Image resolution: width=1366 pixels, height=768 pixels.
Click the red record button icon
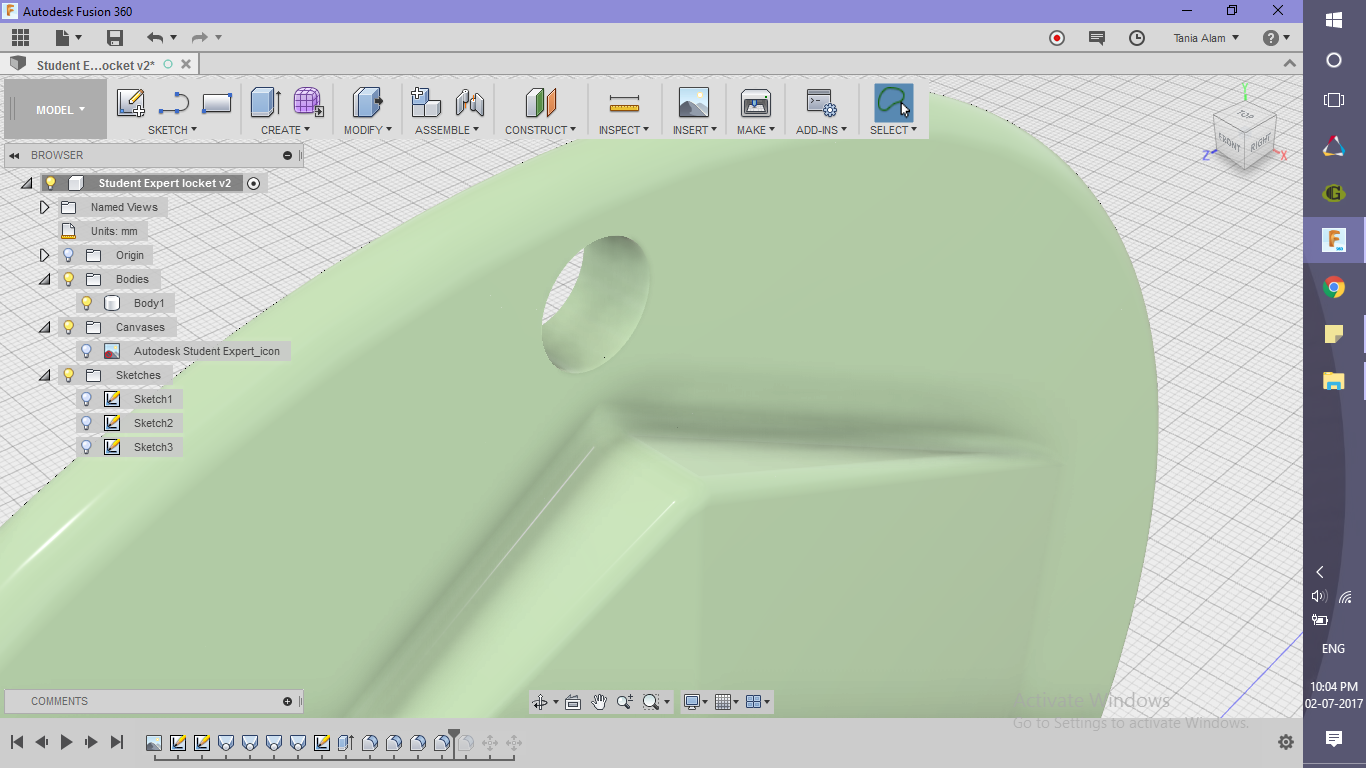[x=1057, y=38]
